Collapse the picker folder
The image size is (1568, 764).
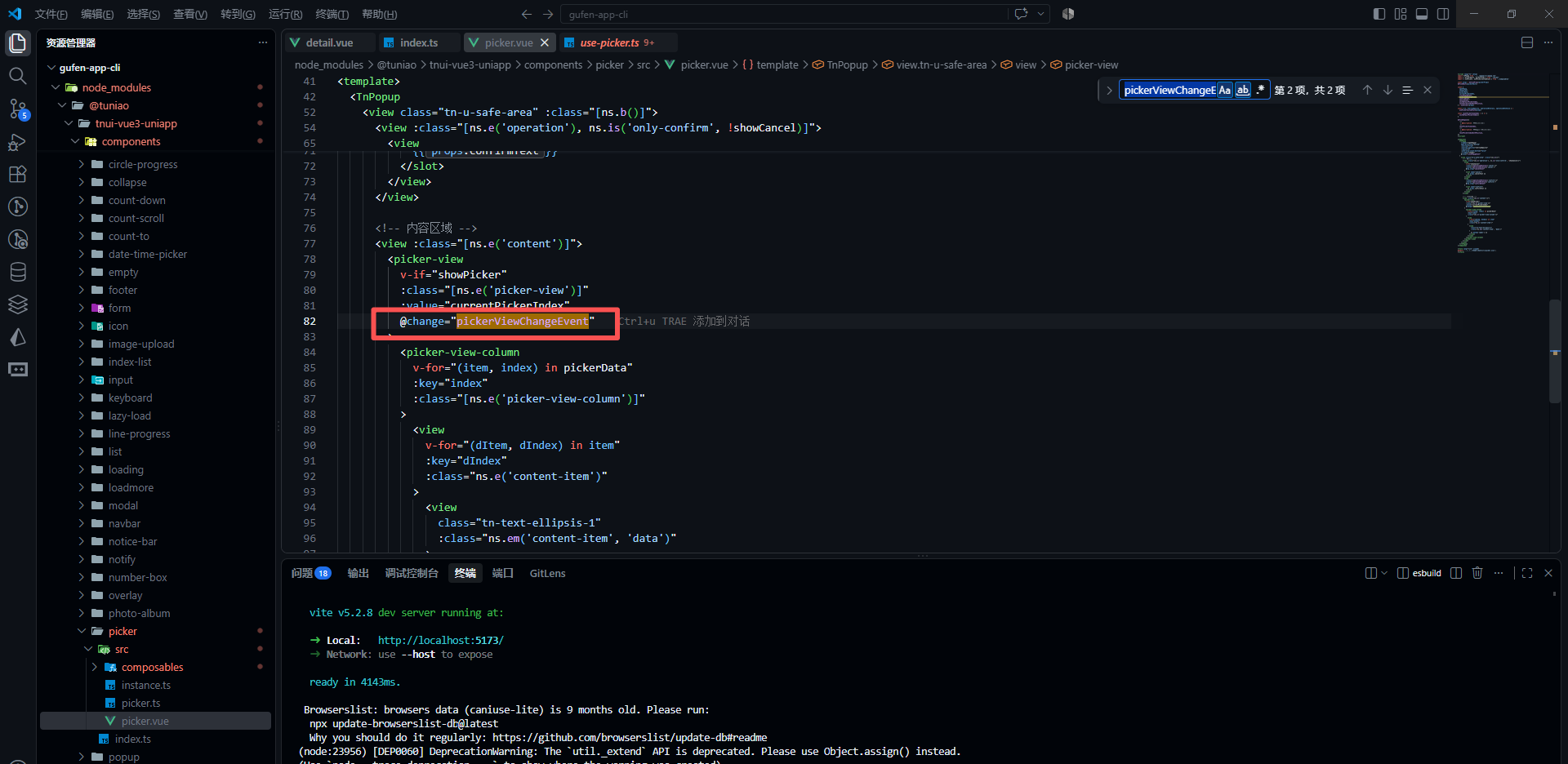pyautogui.click(x=81, y=631)
